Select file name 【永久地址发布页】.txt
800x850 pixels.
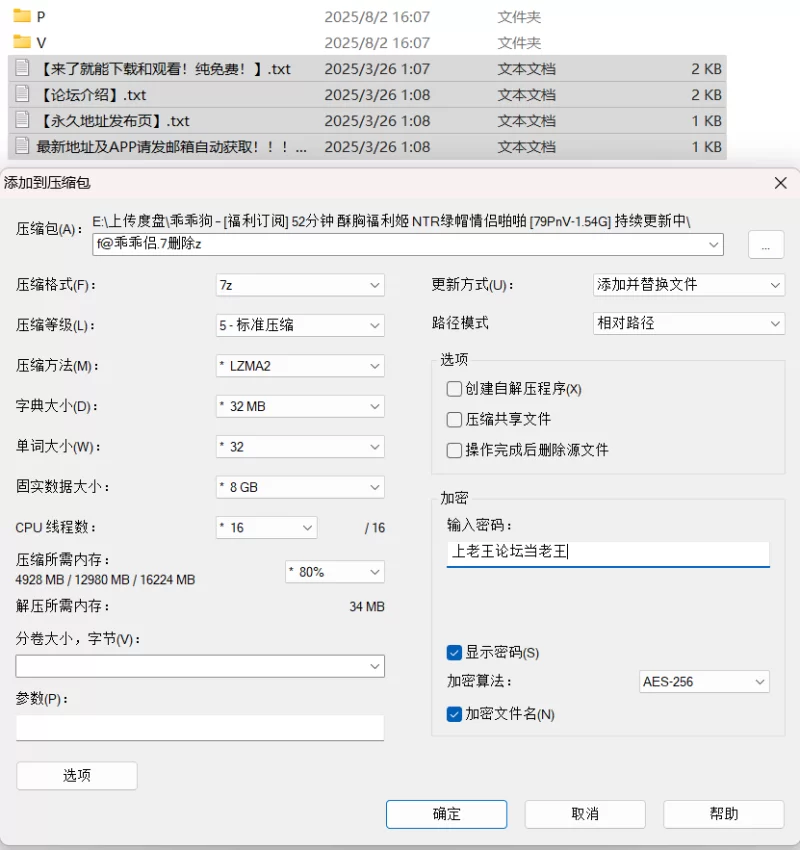point(113,121)
